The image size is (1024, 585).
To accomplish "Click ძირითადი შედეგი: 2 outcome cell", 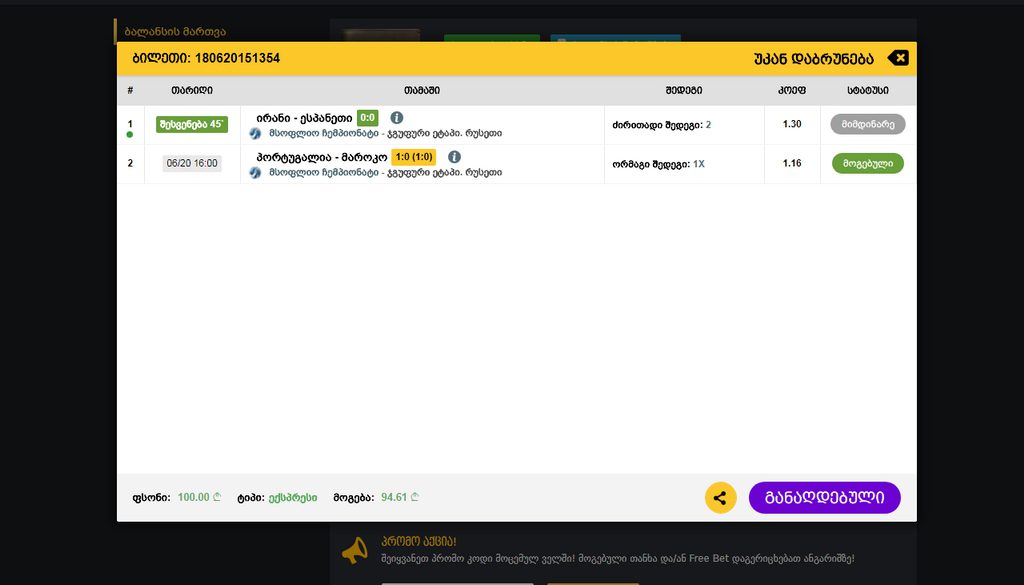I will click(662, 125).
